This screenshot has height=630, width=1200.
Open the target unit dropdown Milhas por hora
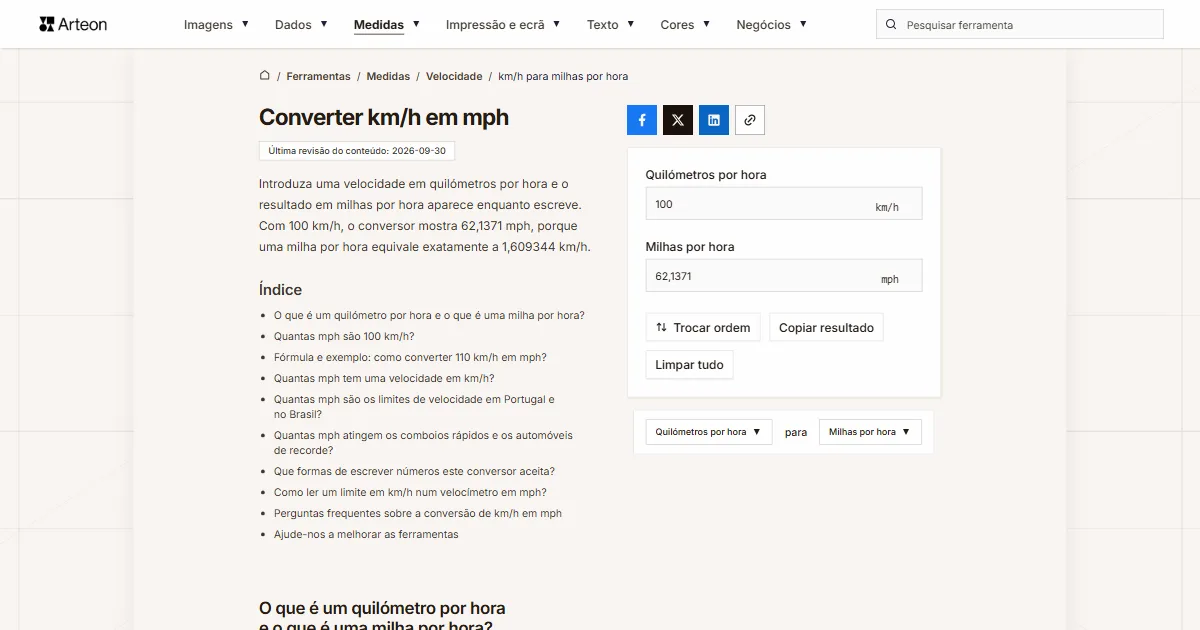pos(870,432)
